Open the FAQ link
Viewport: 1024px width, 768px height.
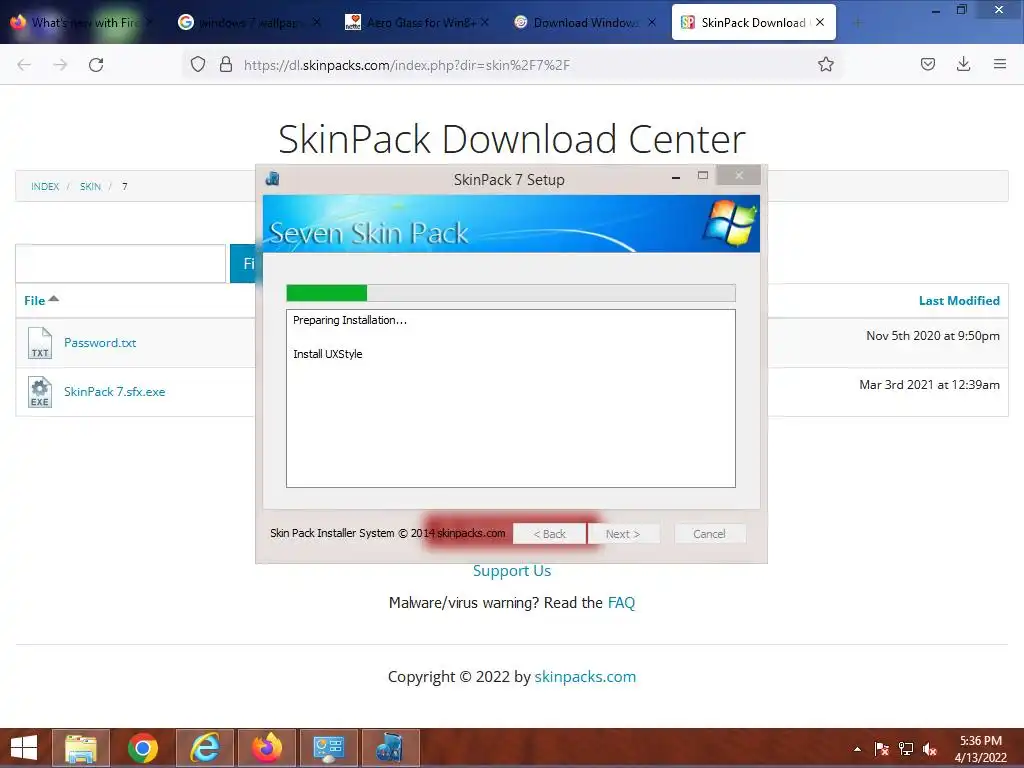621,603
